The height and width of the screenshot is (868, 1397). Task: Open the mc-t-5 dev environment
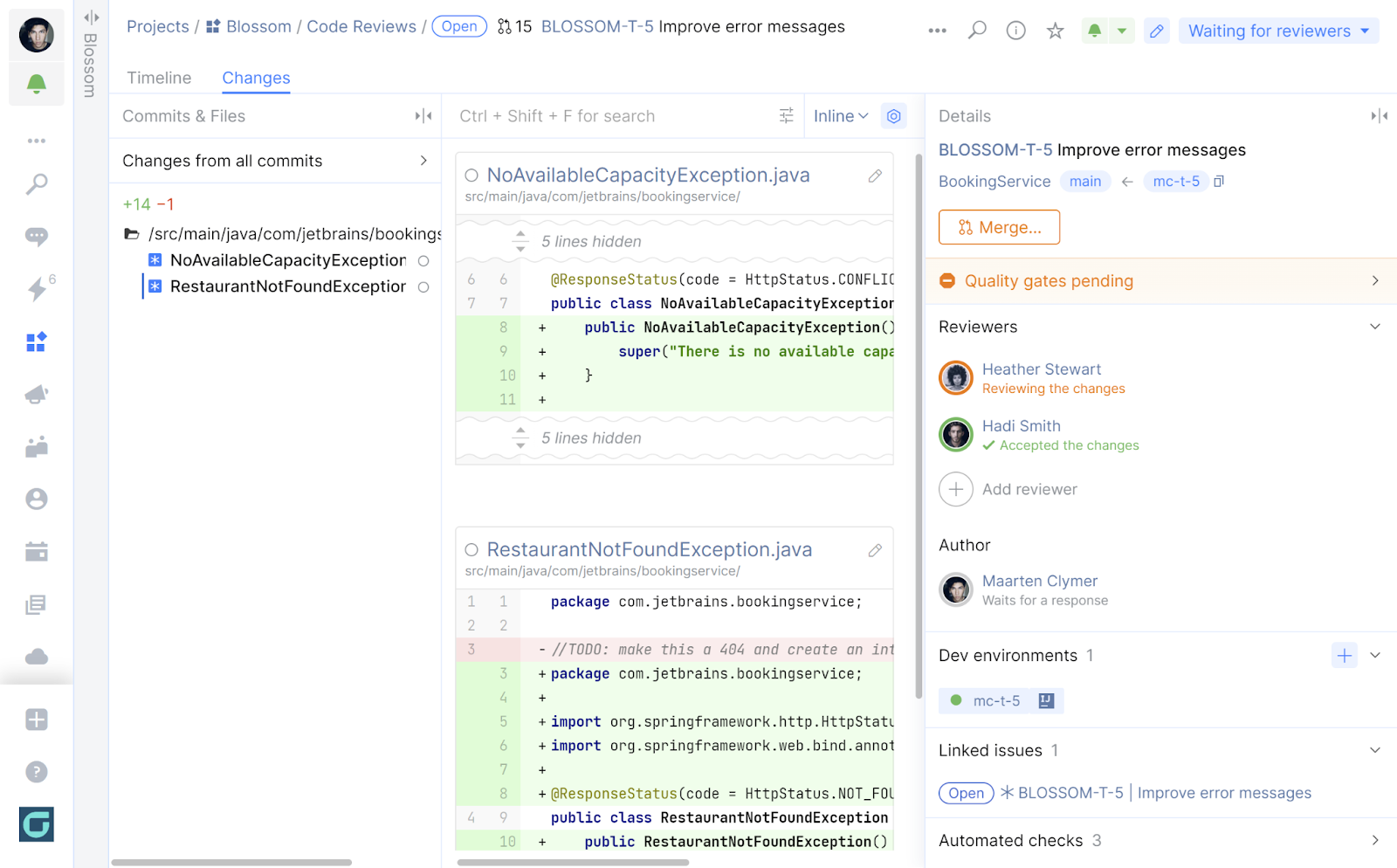[1001, 700]
